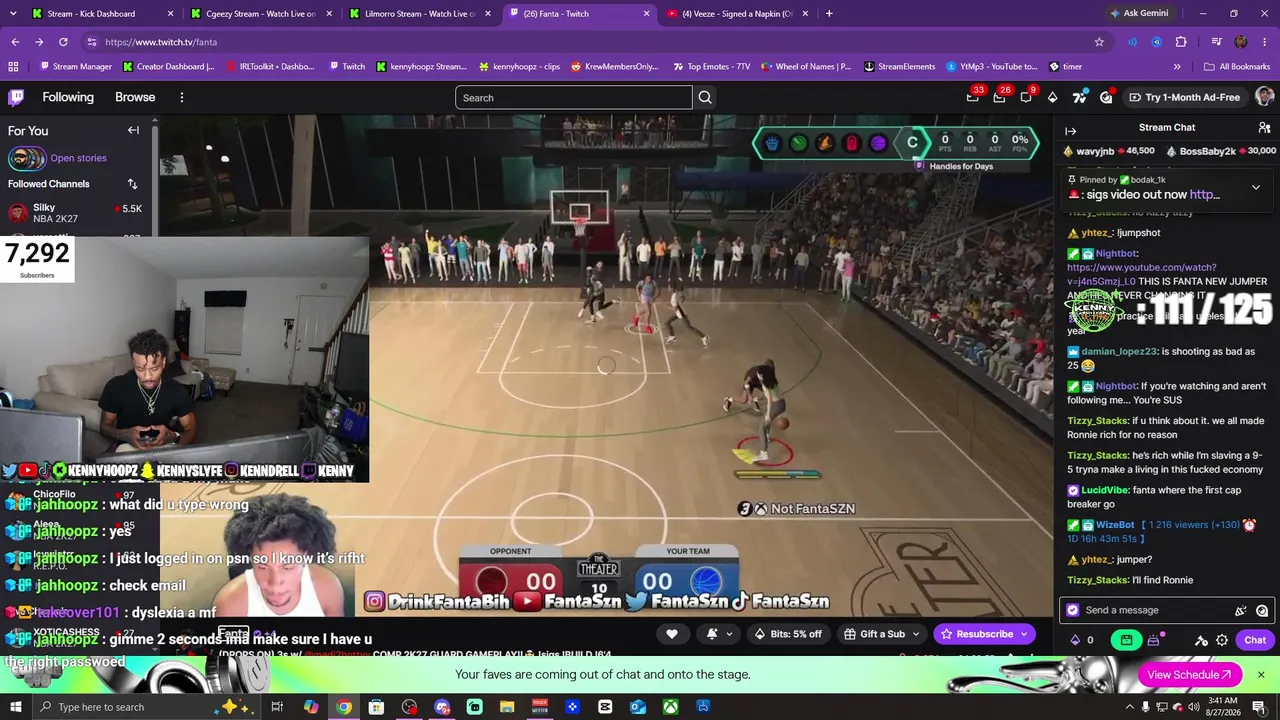Click the chat celebration icon
Viewport: 1280px width, 720px height.
pos(1241,610)
